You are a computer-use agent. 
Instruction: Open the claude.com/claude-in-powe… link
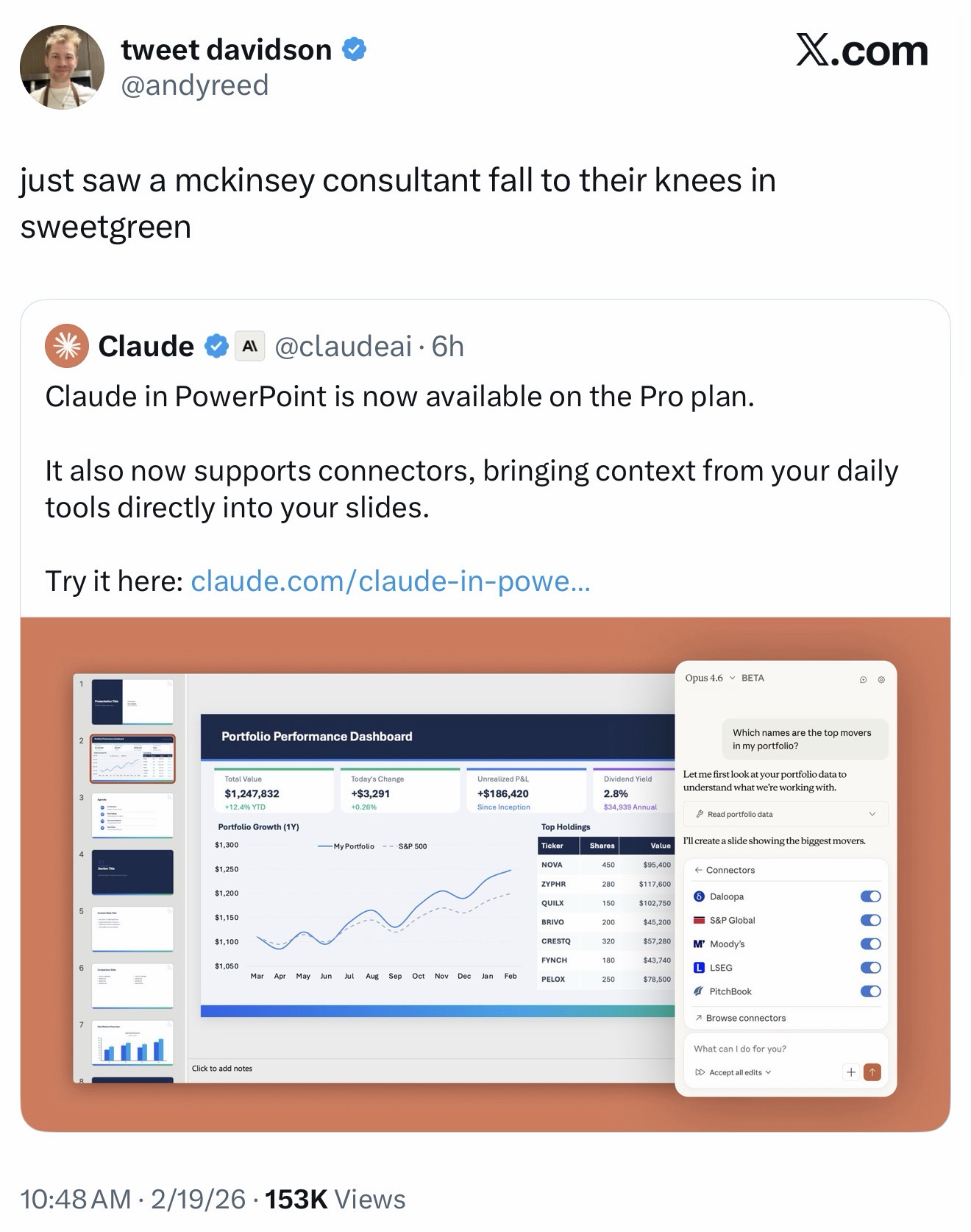click(x=390, y=581)
